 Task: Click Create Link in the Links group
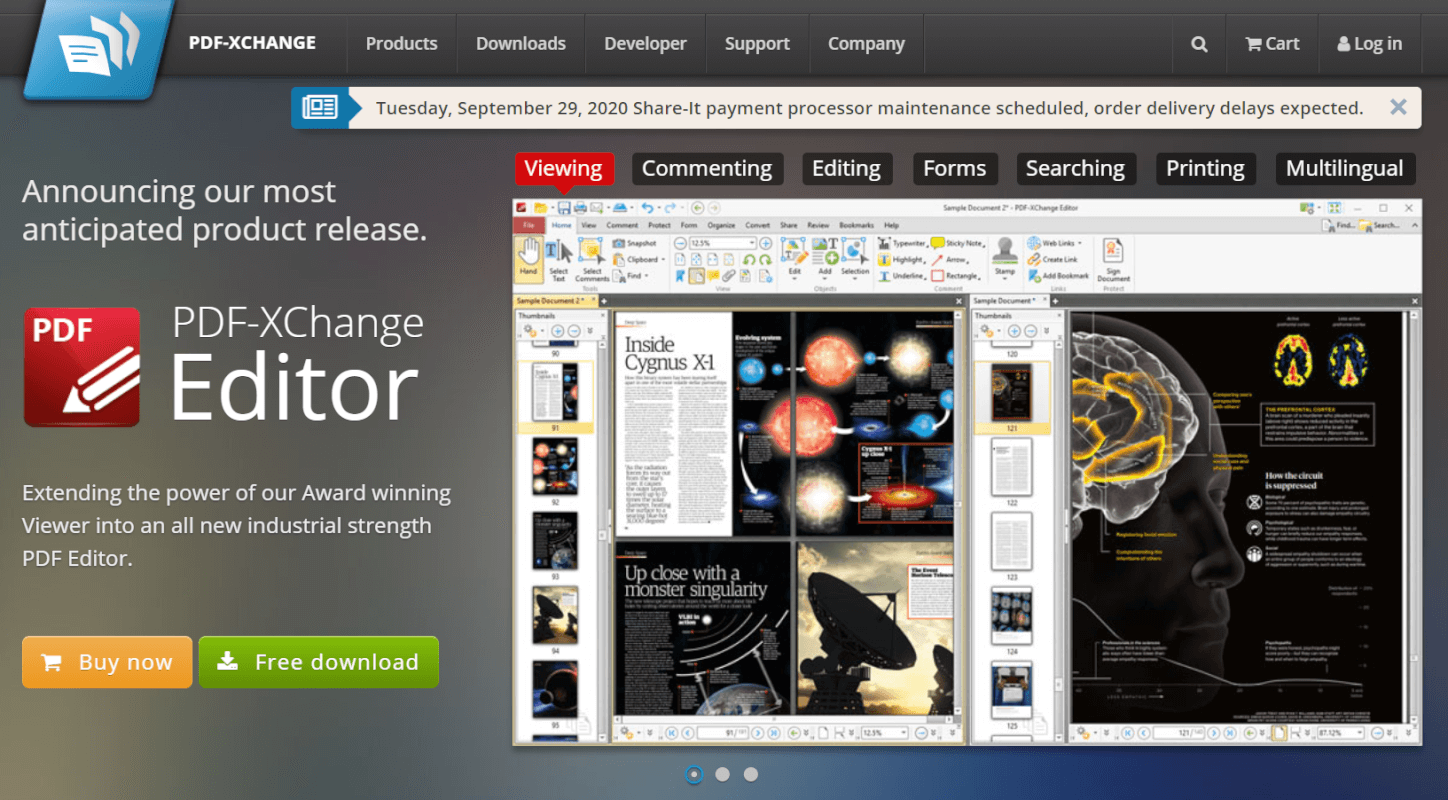1052,259
